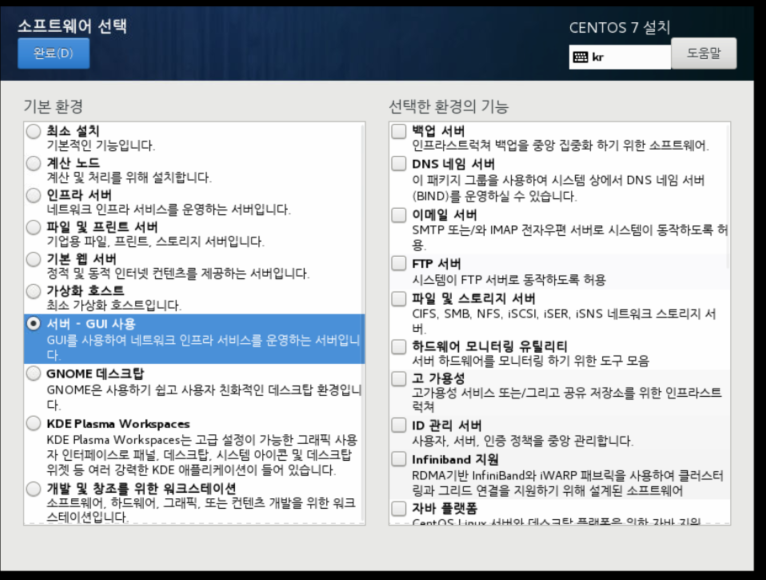
Task: Choose 파일 및 프린트 서버 radio button
Action: pyautogui.click(x=34, y=227)
